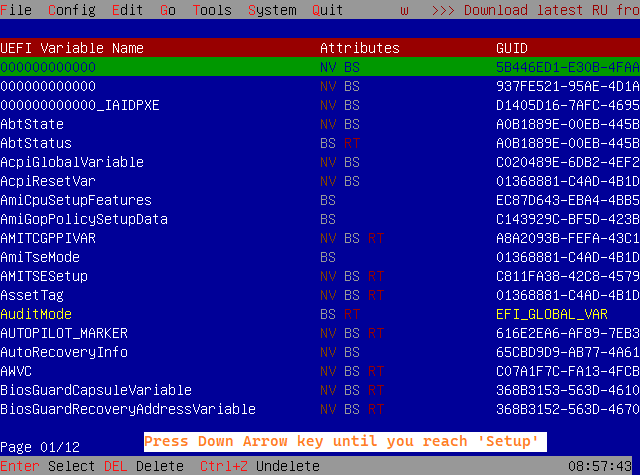This screenshot has width=640, height=475.
Task: Open the Tools menu
Action: click(212, 10)
